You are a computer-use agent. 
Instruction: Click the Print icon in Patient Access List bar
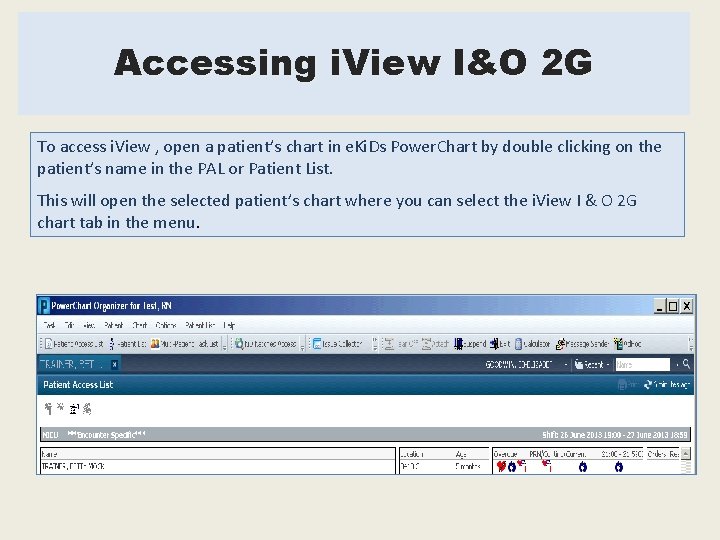pyautogui.click(x=627, y=384)
